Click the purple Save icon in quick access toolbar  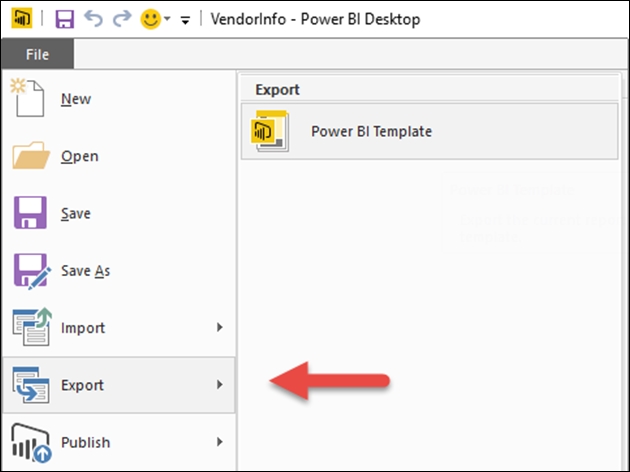[65, 19]
